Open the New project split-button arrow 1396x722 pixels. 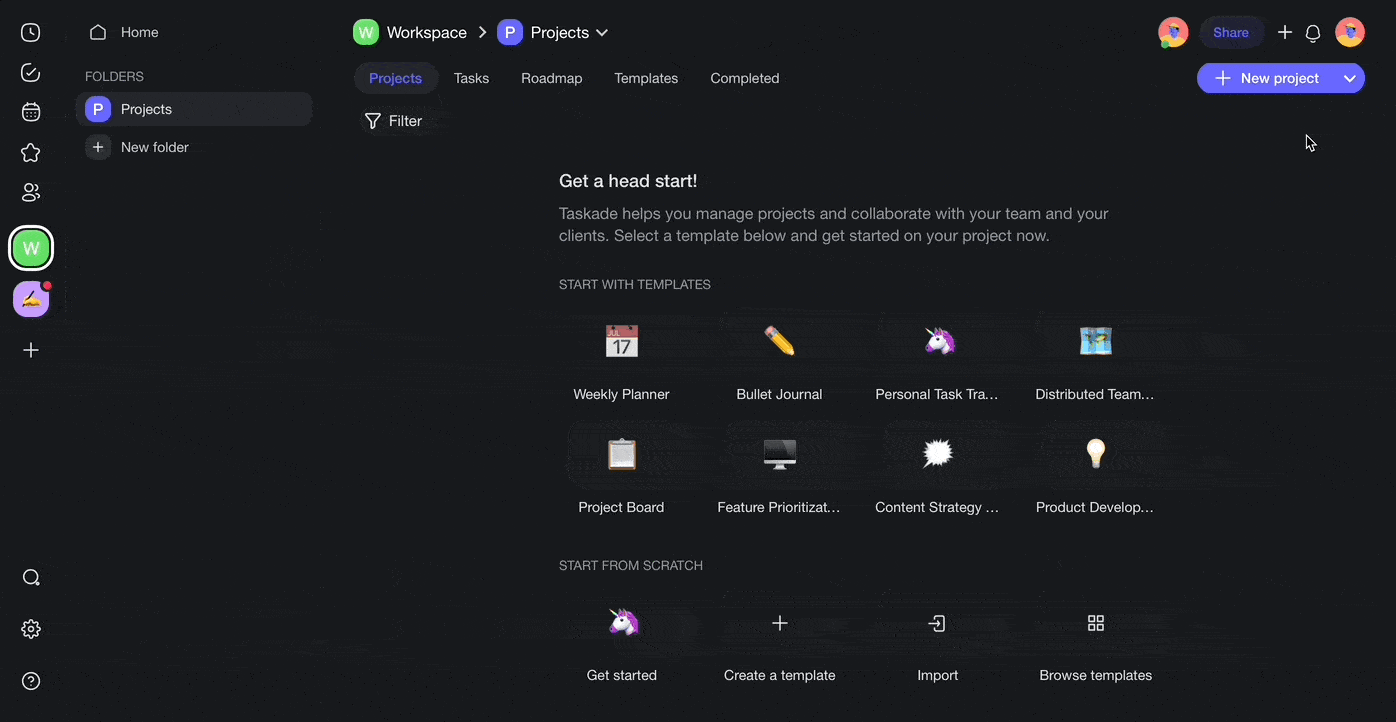click(x=1350, y=77)
